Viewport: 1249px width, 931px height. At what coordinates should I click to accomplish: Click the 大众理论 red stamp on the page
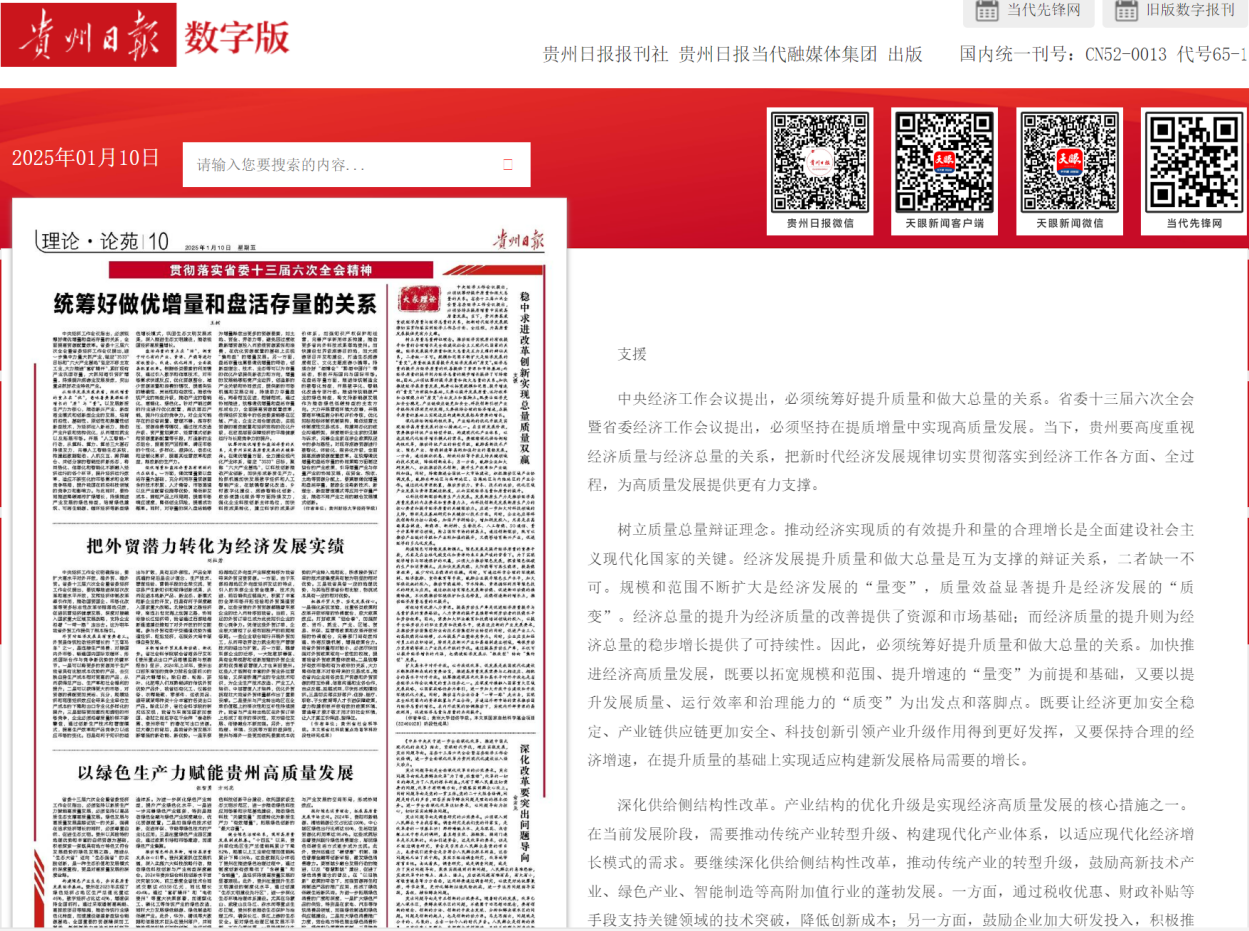[420, 298]
